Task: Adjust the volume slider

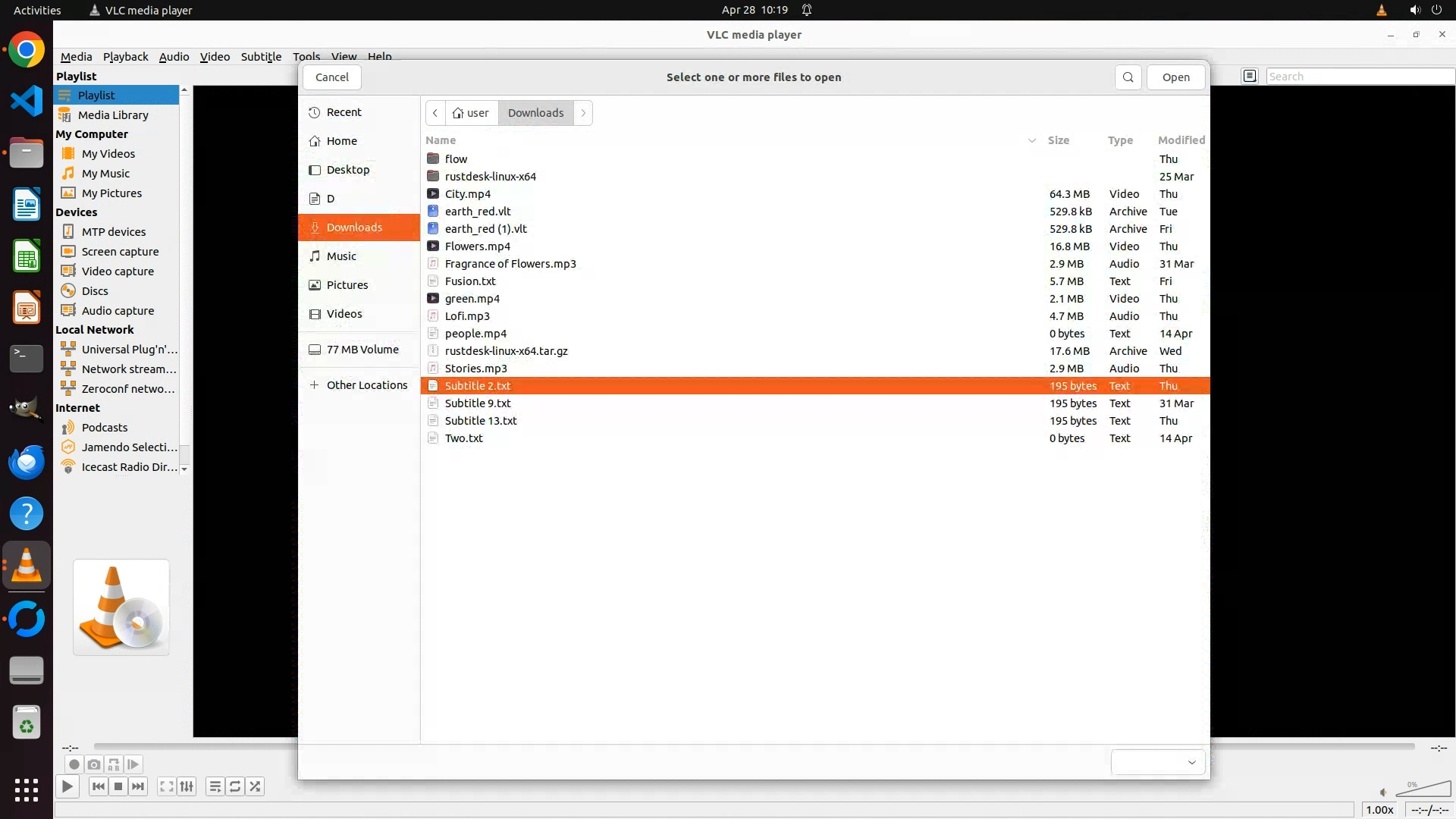Action: (1422, 791)
